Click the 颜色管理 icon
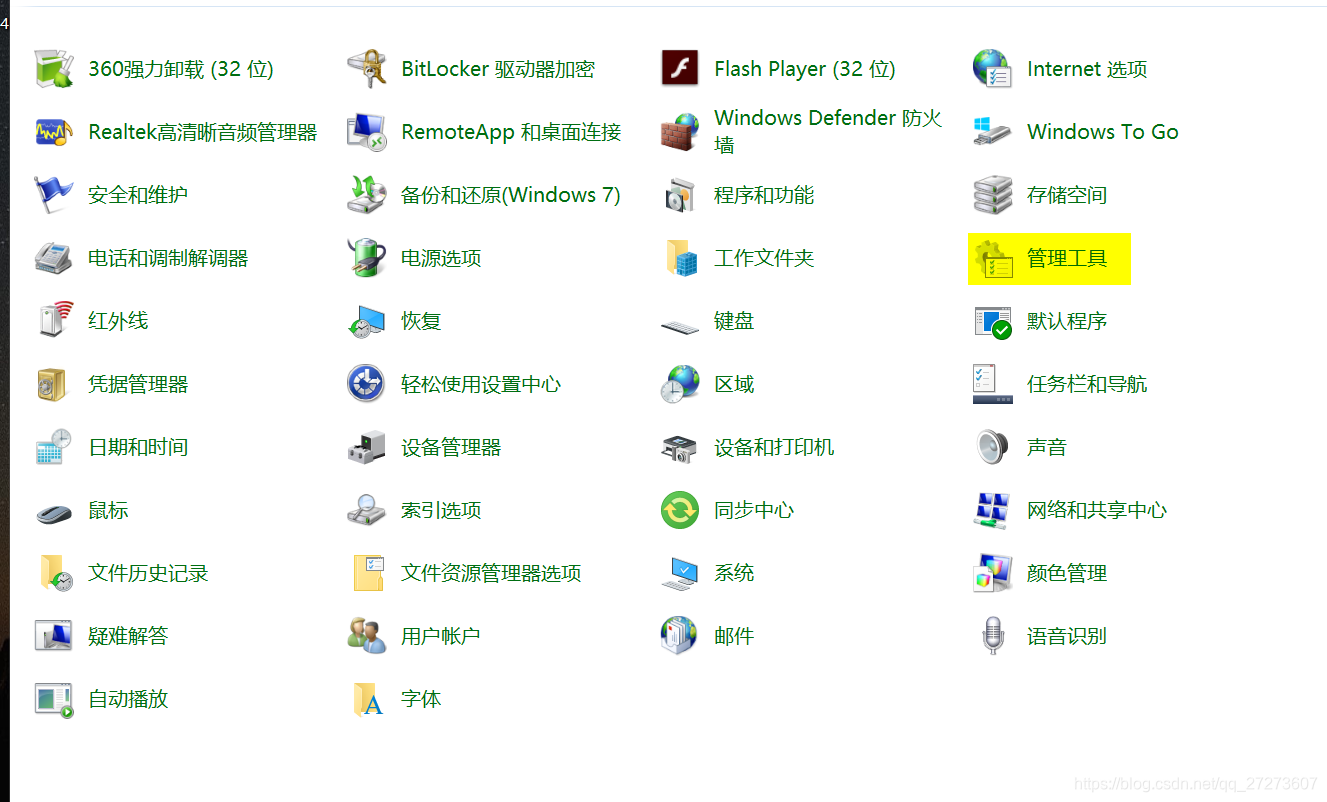Image resolution: width=1327 pixels, height=802 pixels. pos(993,573)
